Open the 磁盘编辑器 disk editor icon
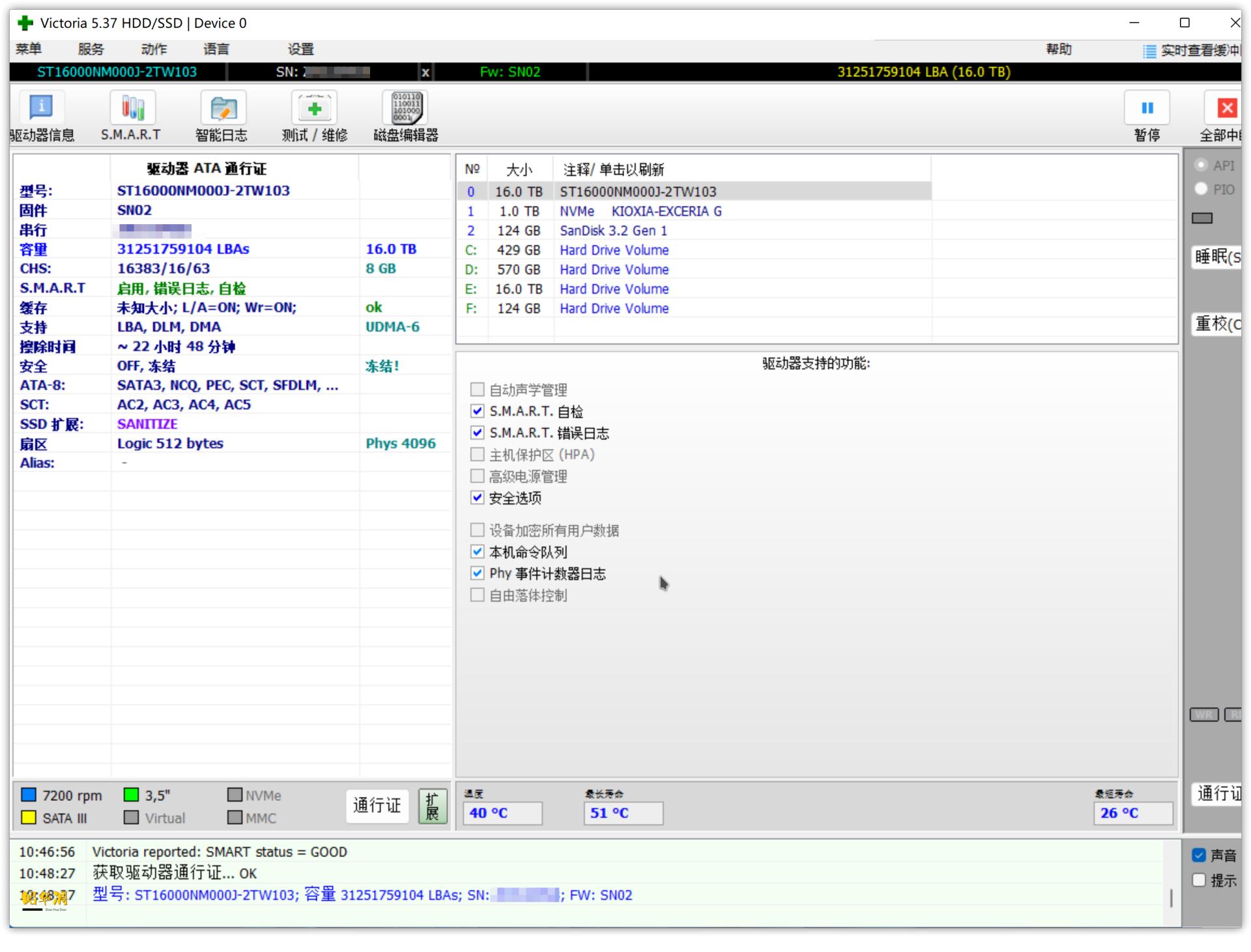Screen dimensions: 1251x952 tap(406, 108)
